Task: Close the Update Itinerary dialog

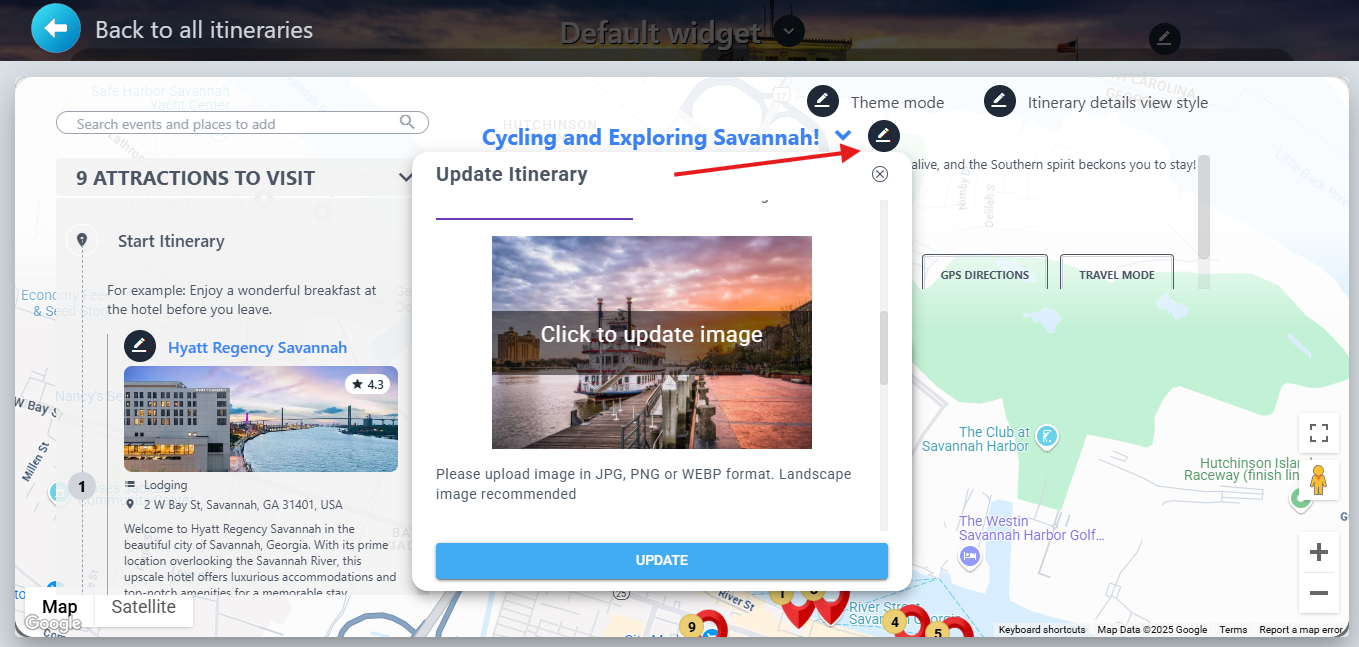Action: [880, 174]
